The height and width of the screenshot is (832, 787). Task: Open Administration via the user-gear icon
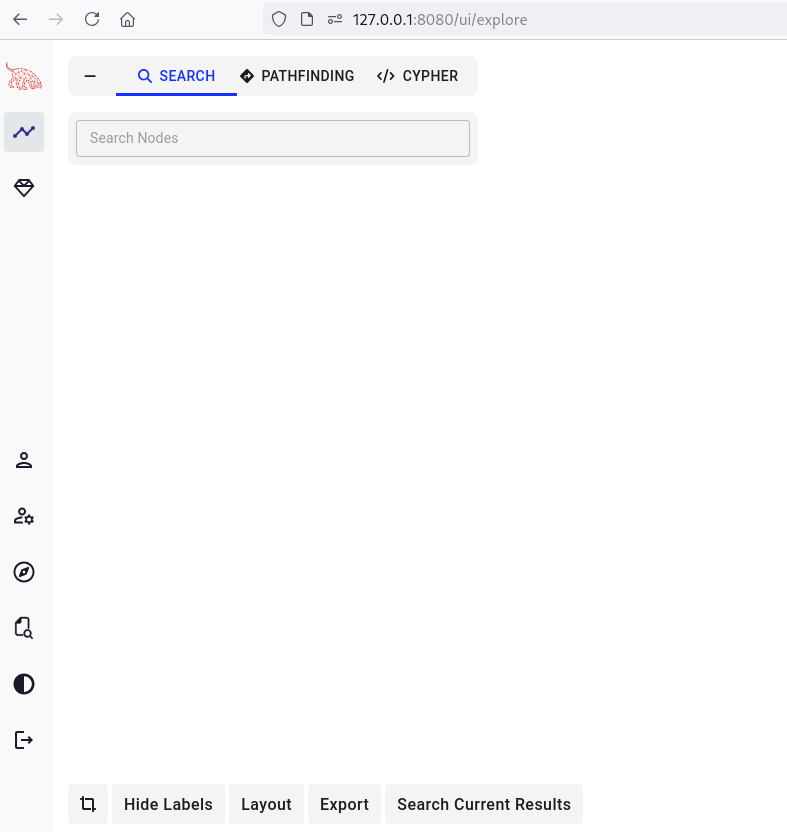tap(24, 516)
